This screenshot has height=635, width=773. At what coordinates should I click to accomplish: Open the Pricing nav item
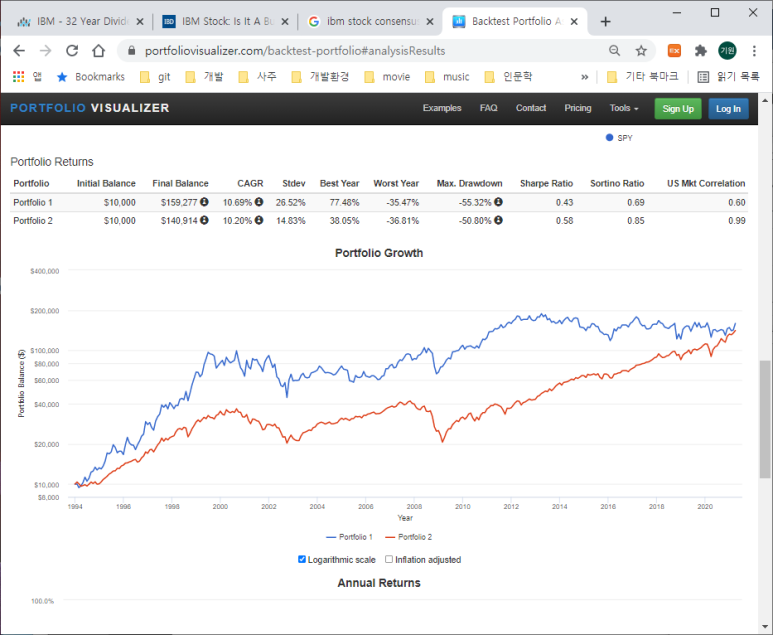point(578,108)
